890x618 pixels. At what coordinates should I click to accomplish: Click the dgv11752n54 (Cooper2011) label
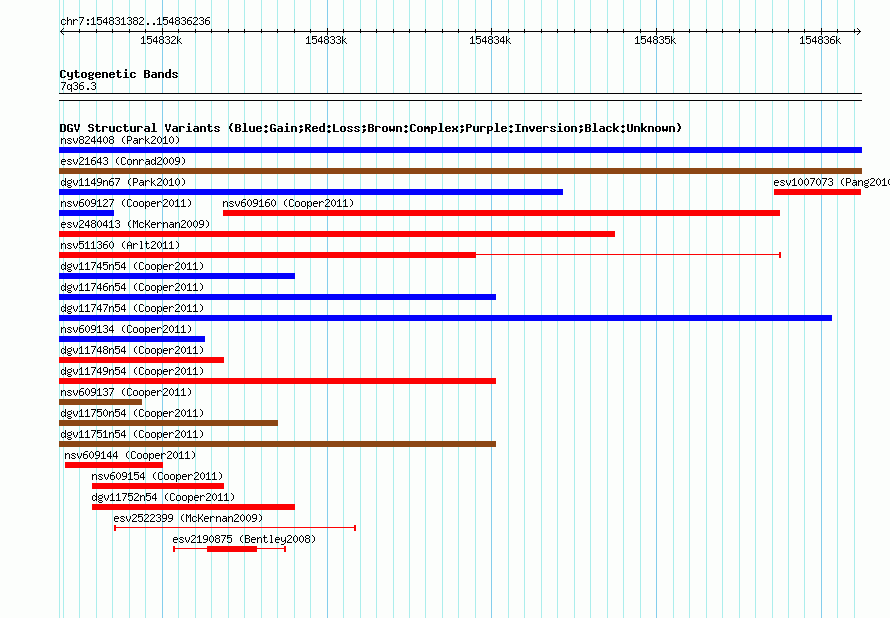pos(163,497)
